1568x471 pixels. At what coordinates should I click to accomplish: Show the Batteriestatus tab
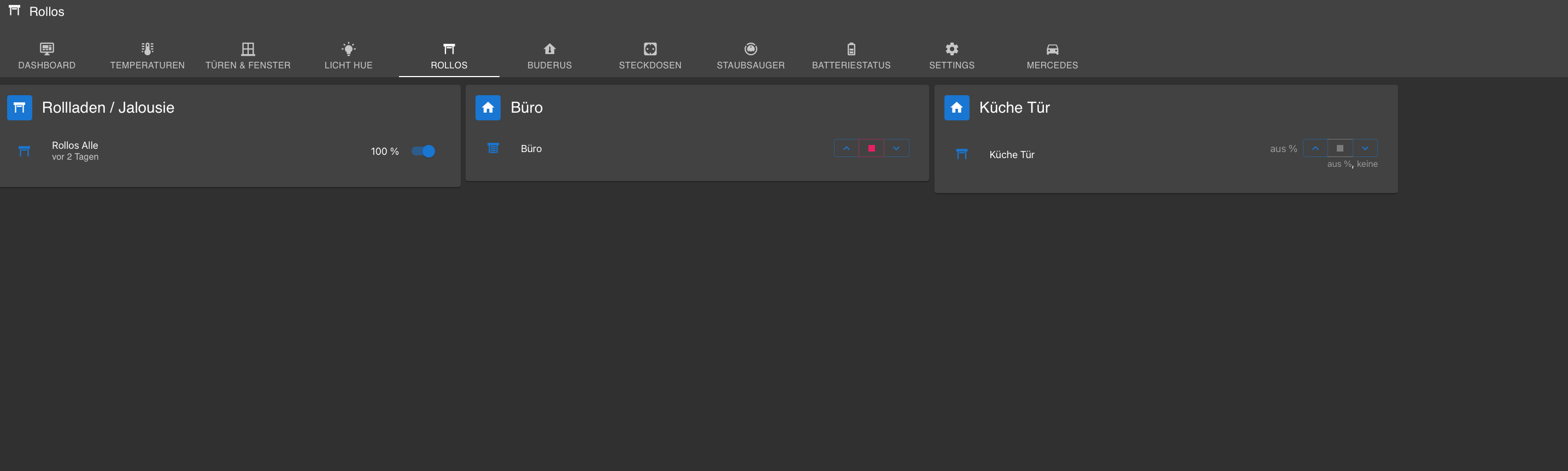(x=851, y=55)
